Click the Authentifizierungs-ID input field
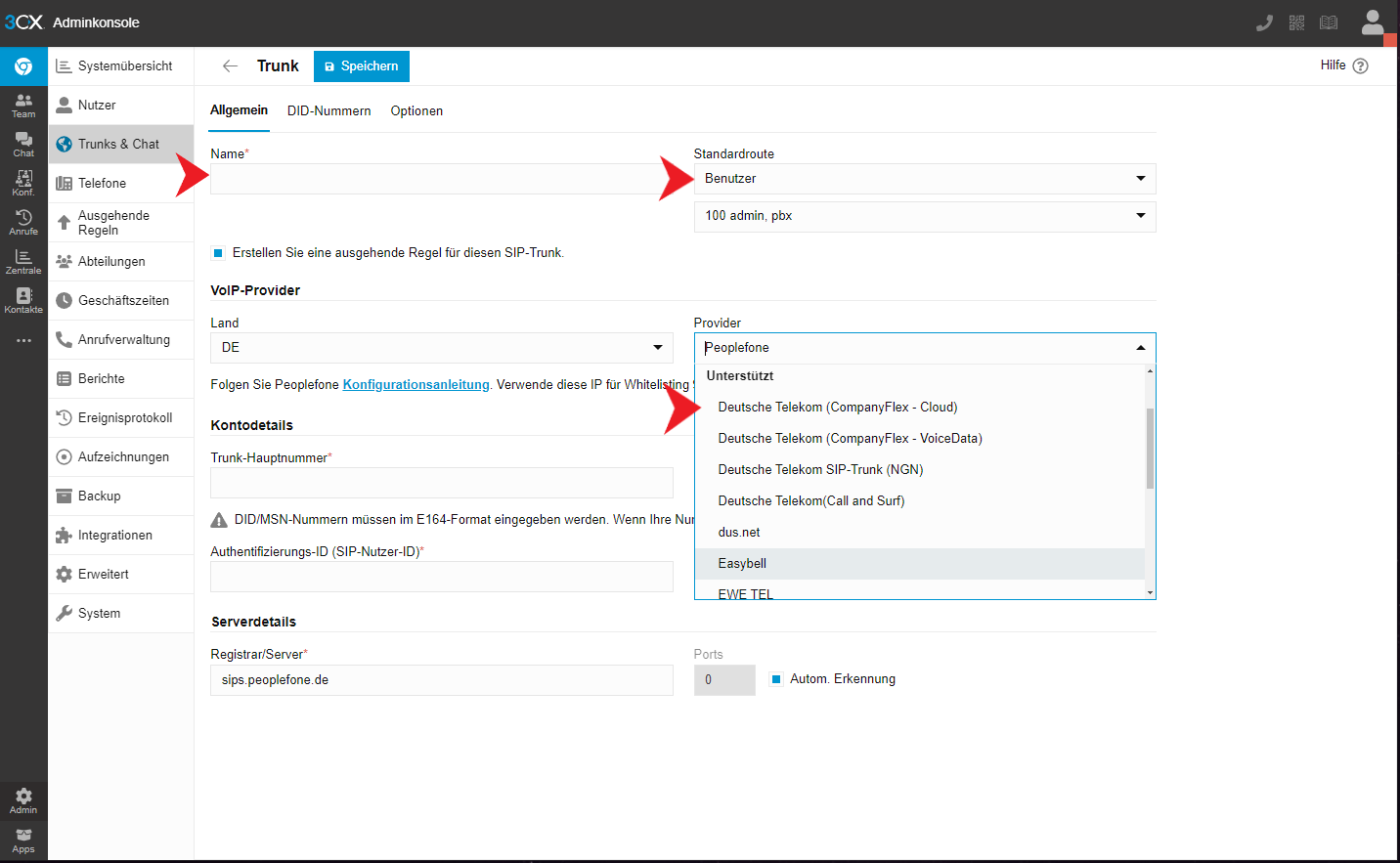The width and height of the screenshot is (1400, 863). tap(442, 577)
